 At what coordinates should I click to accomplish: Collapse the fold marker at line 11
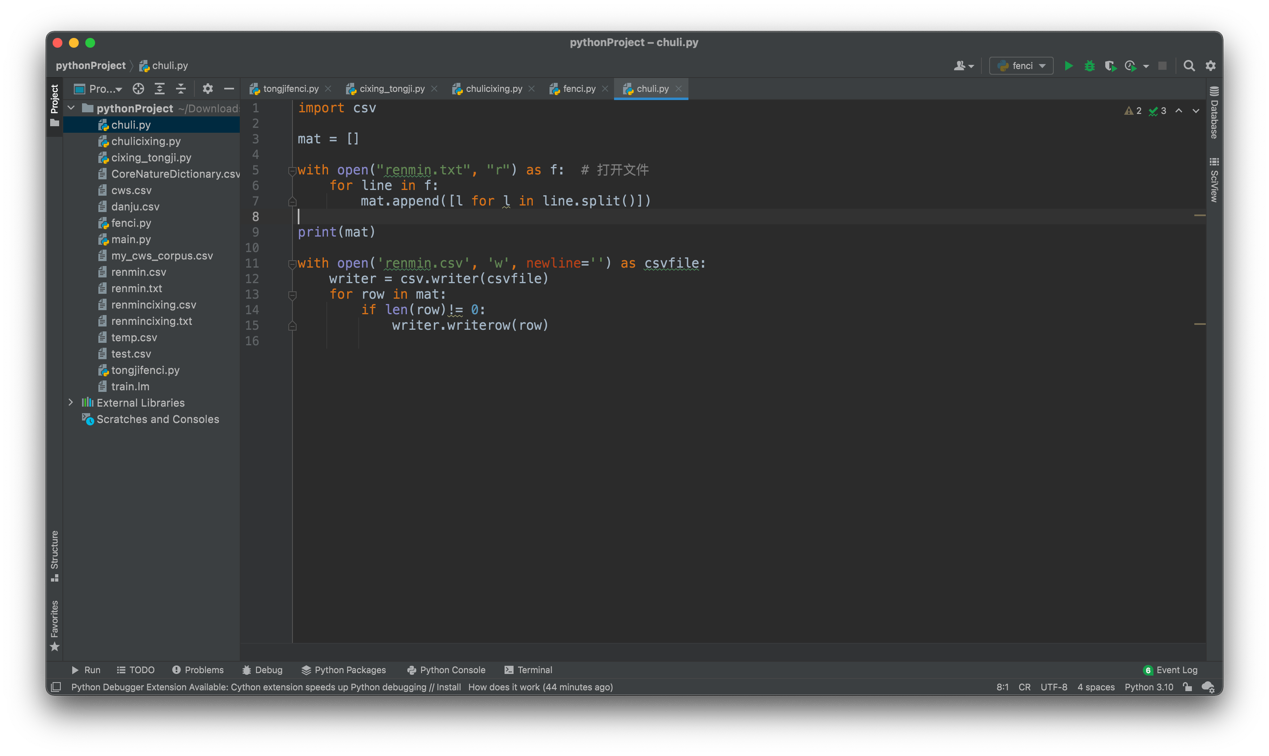292,264
